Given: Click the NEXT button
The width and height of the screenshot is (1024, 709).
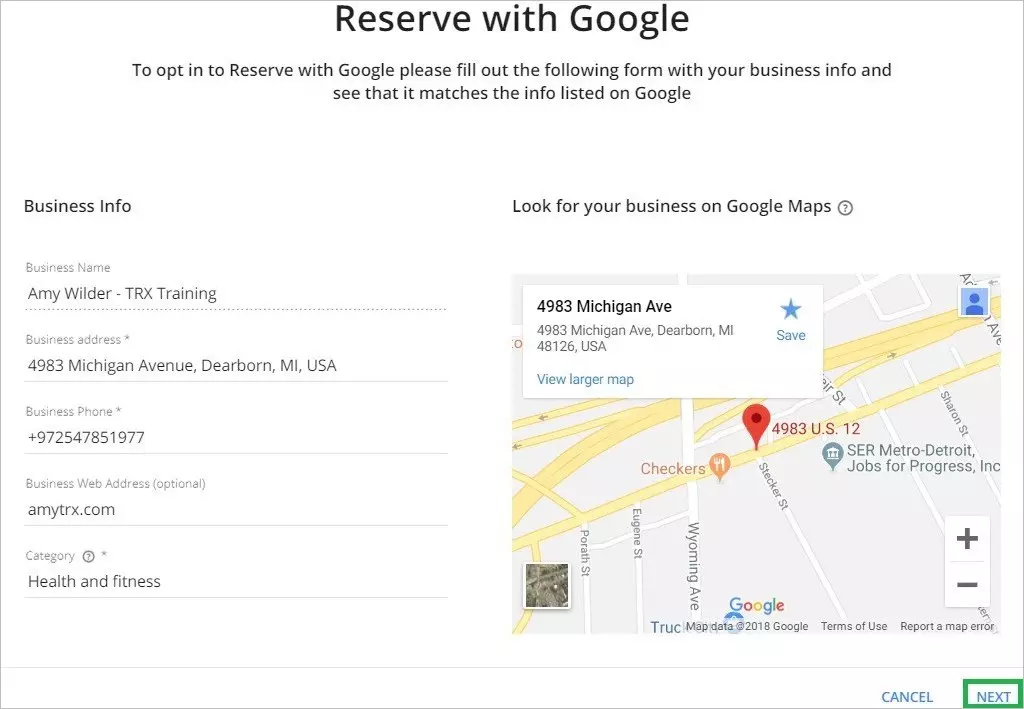Looking at the screenshot, I should click(x=993, y=697).
